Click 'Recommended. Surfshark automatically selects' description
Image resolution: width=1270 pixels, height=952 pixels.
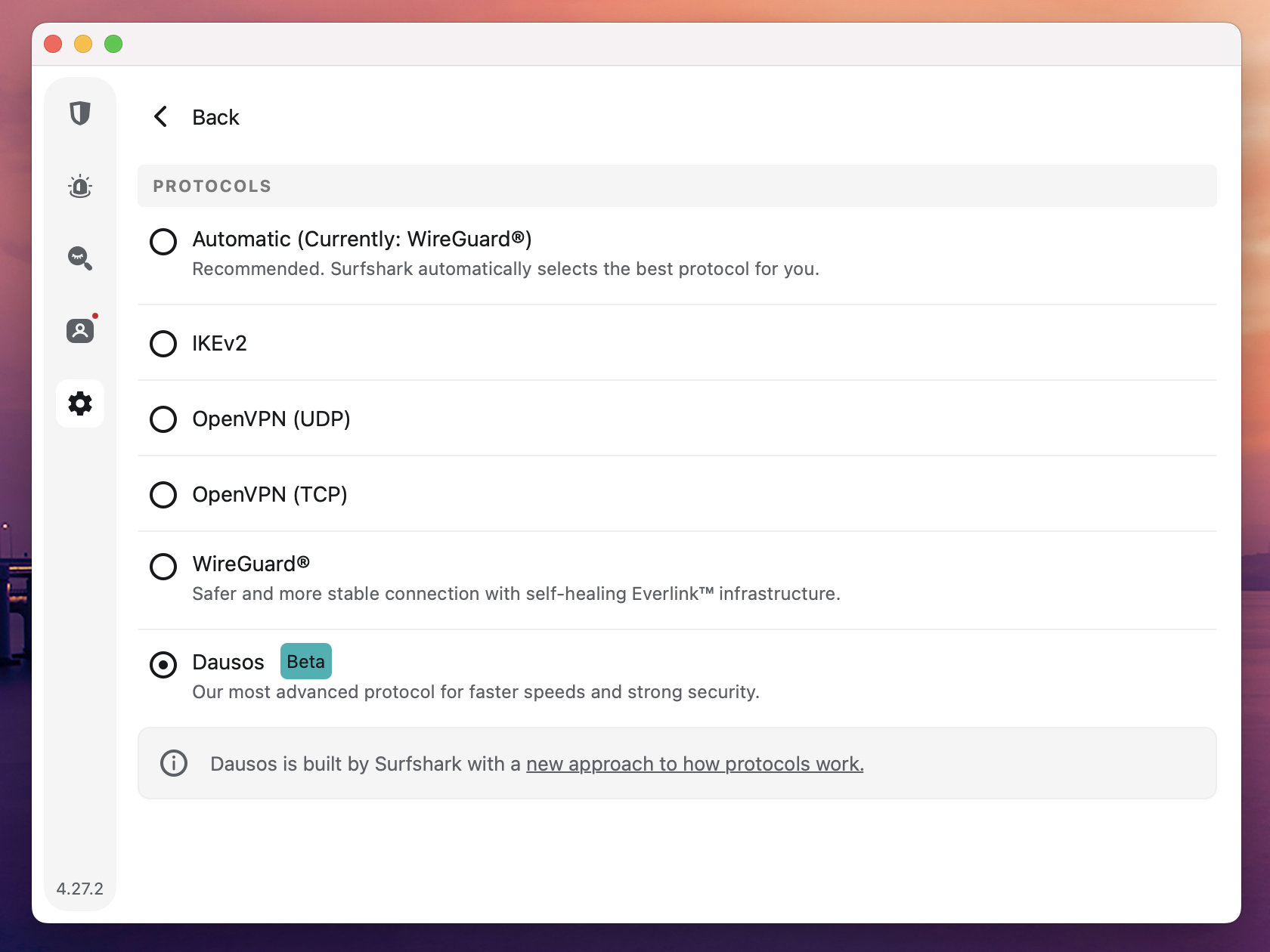[x=506, y=269]
